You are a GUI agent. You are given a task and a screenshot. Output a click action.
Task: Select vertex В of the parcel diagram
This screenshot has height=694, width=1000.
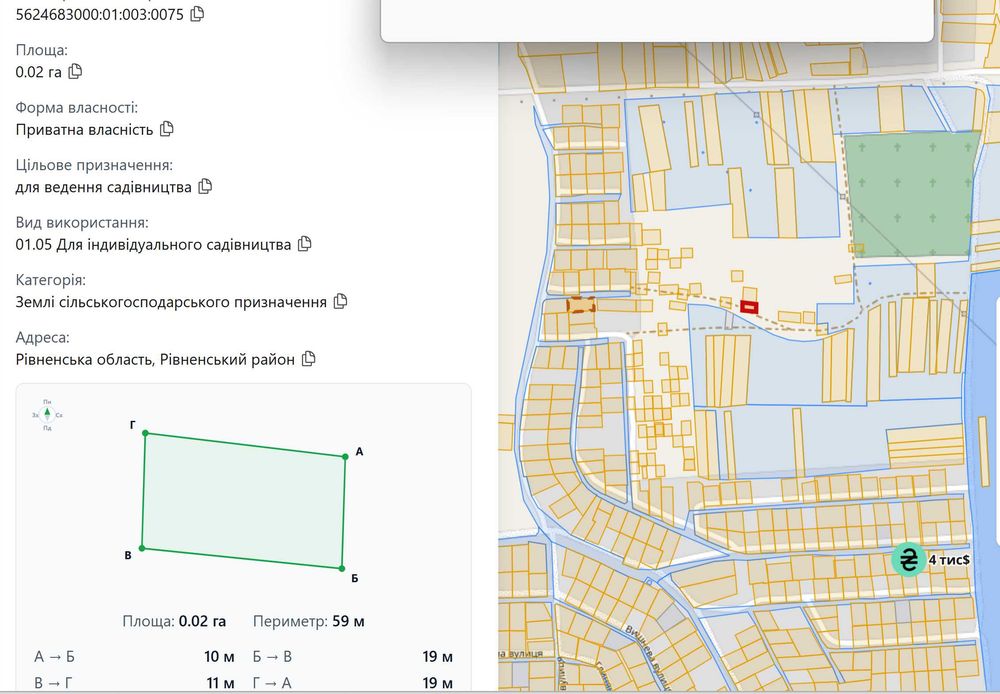[142, 548]
